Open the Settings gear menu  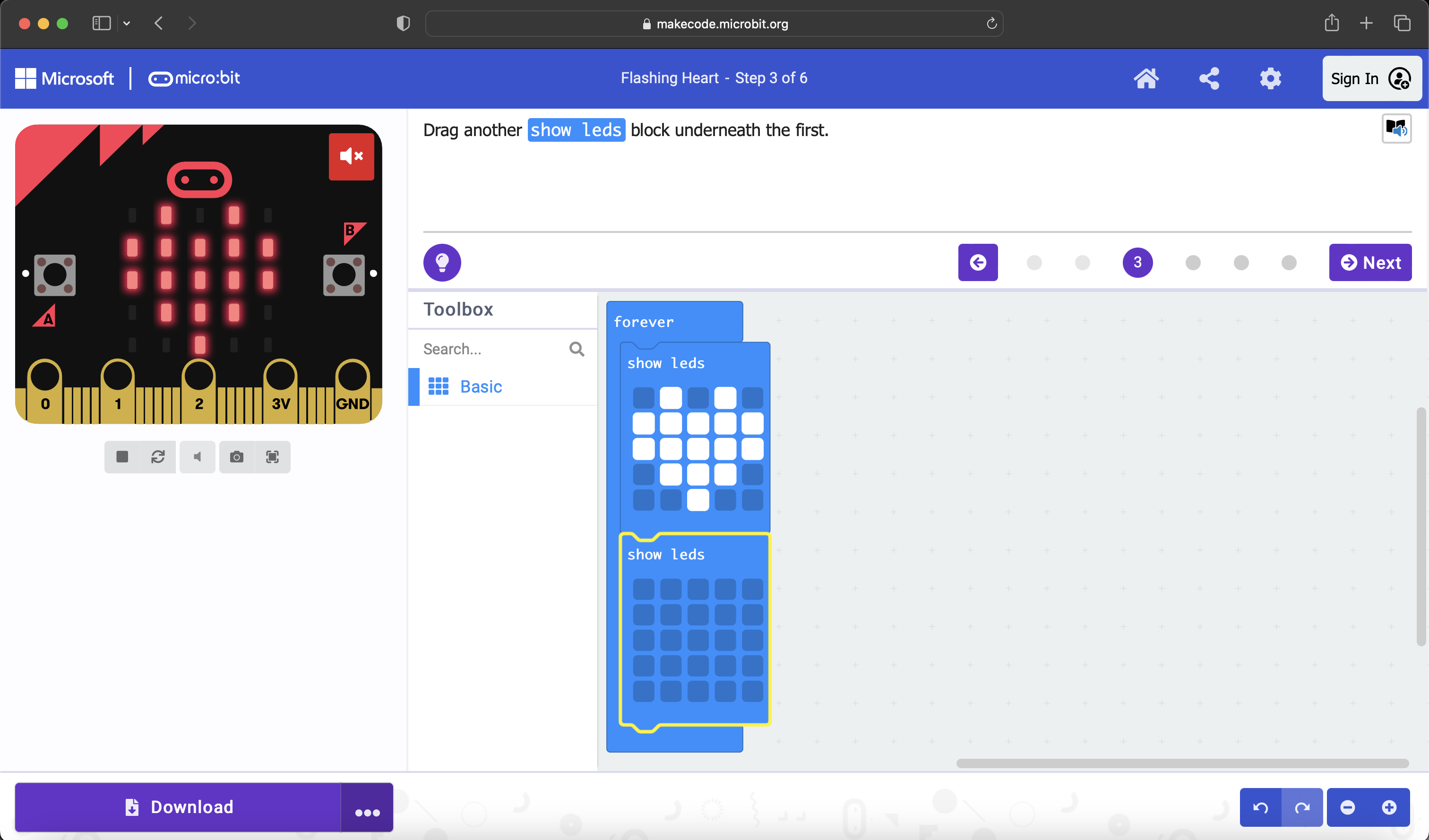point(1270,78)
